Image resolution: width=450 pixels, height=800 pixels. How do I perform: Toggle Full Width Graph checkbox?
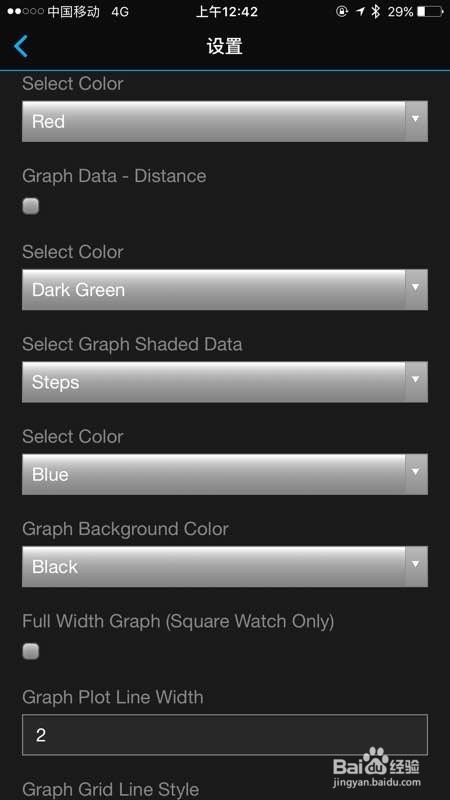pyautogui.click(x=31, y=651)
